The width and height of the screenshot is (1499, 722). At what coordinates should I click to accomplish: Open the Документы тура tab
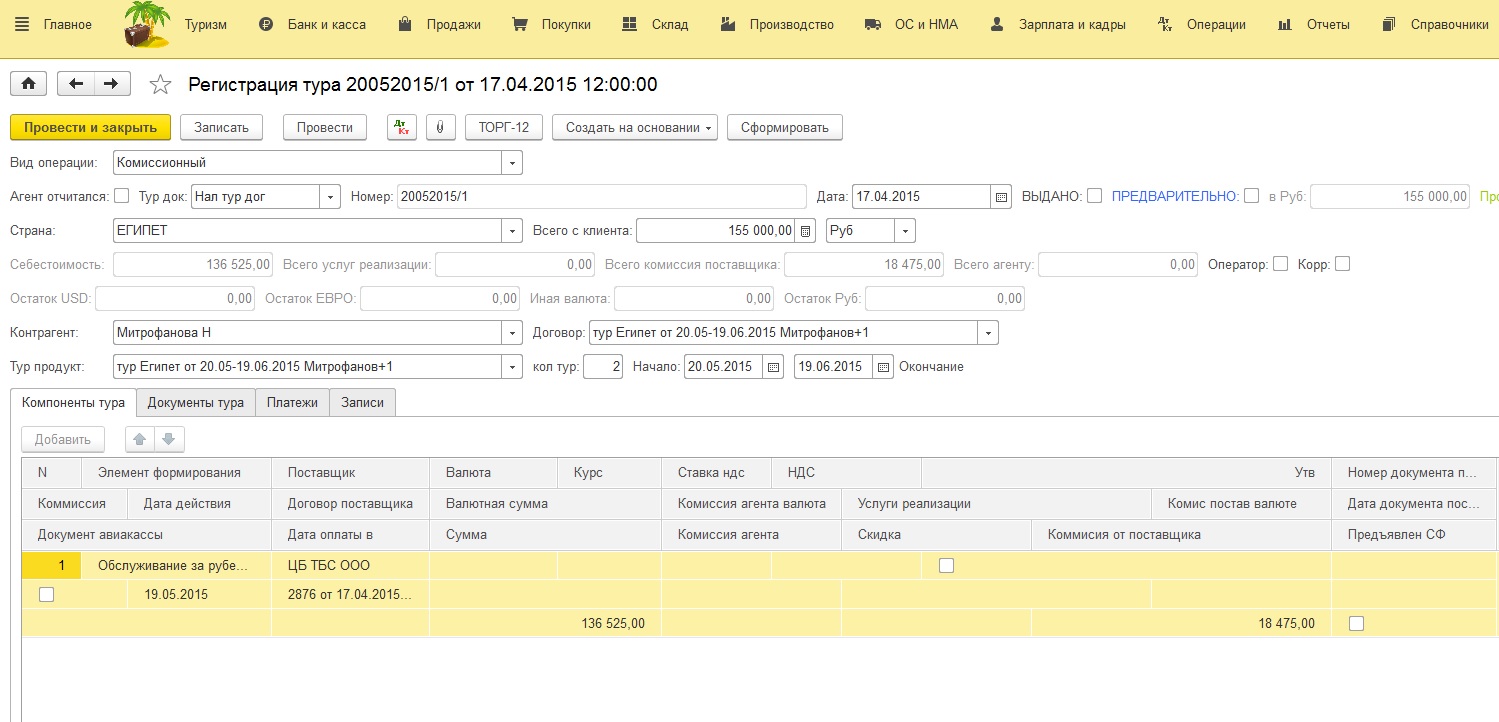(x=196, y=402)
